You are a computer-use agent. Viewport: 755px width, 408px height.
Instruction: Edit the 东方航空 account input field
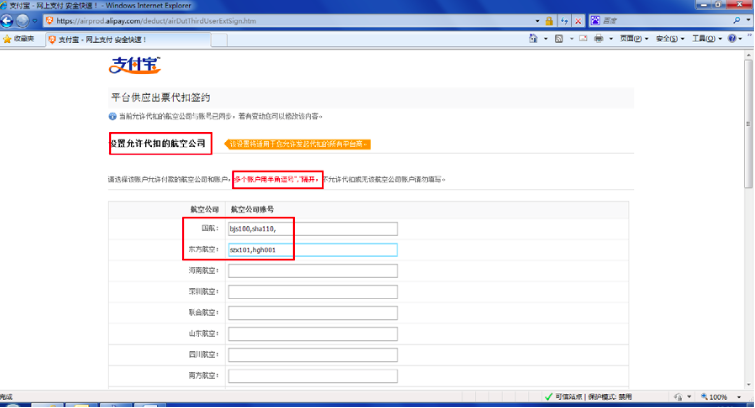[312, 250]
